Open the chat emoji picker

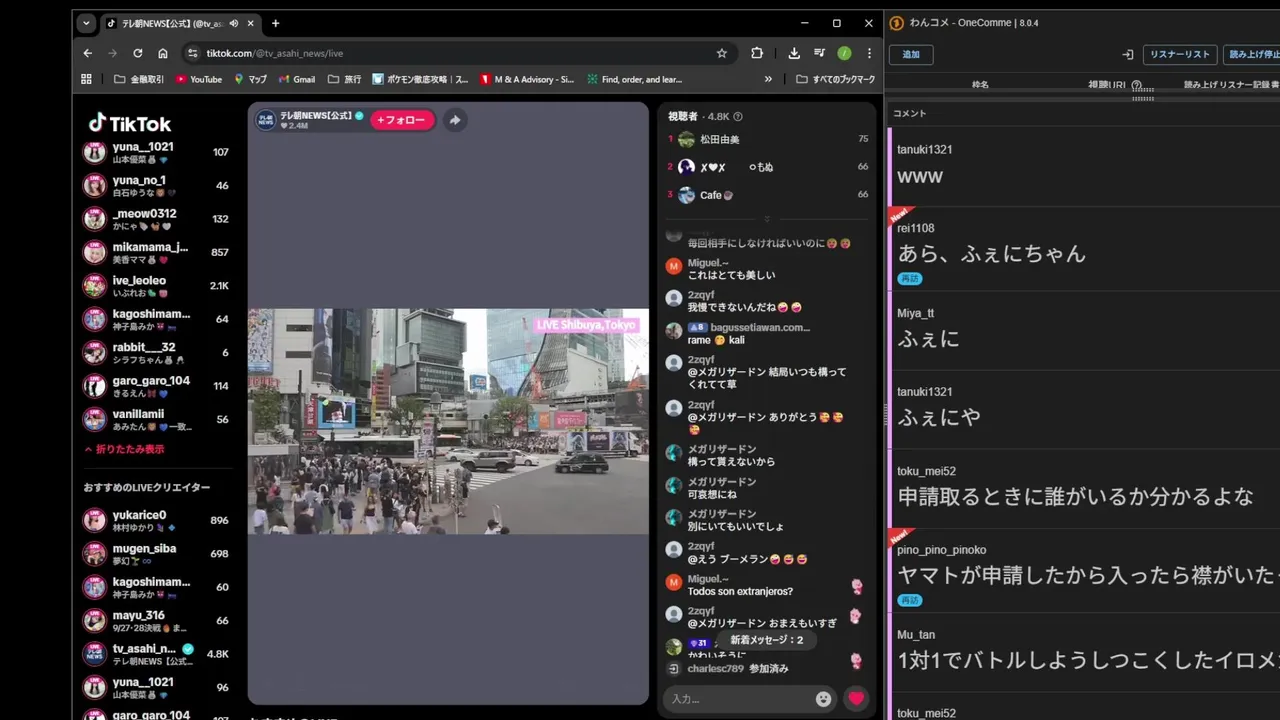823,699
